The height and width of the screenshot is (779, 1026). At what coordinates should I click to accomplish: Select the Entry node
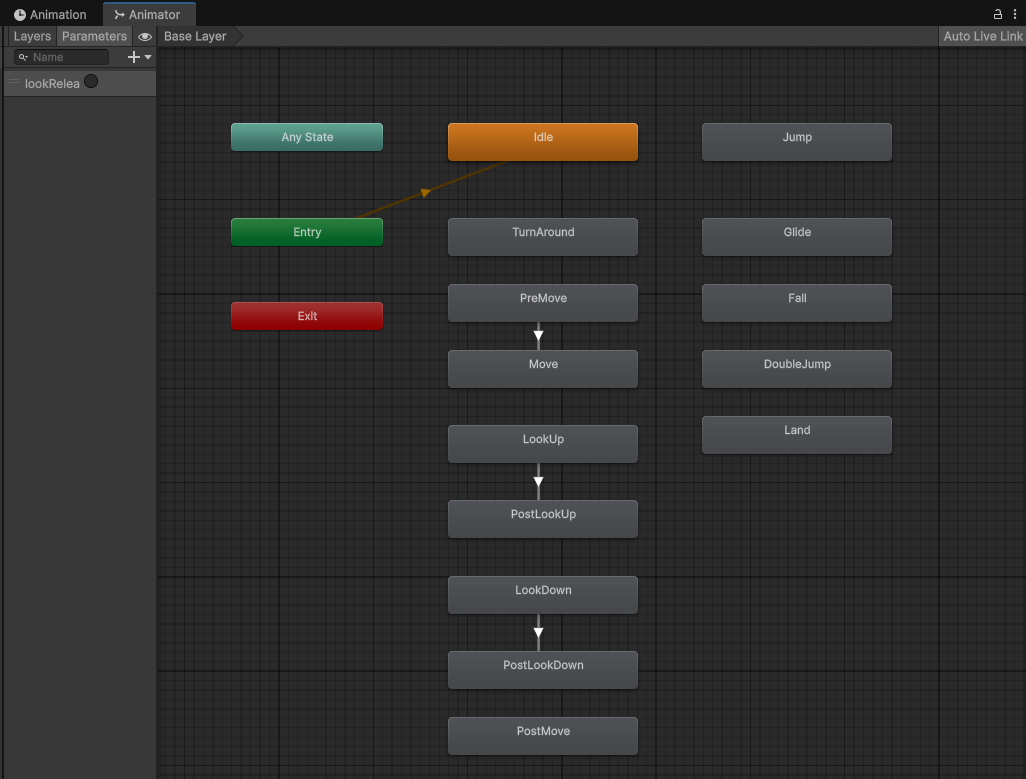[x=307, y=232]
